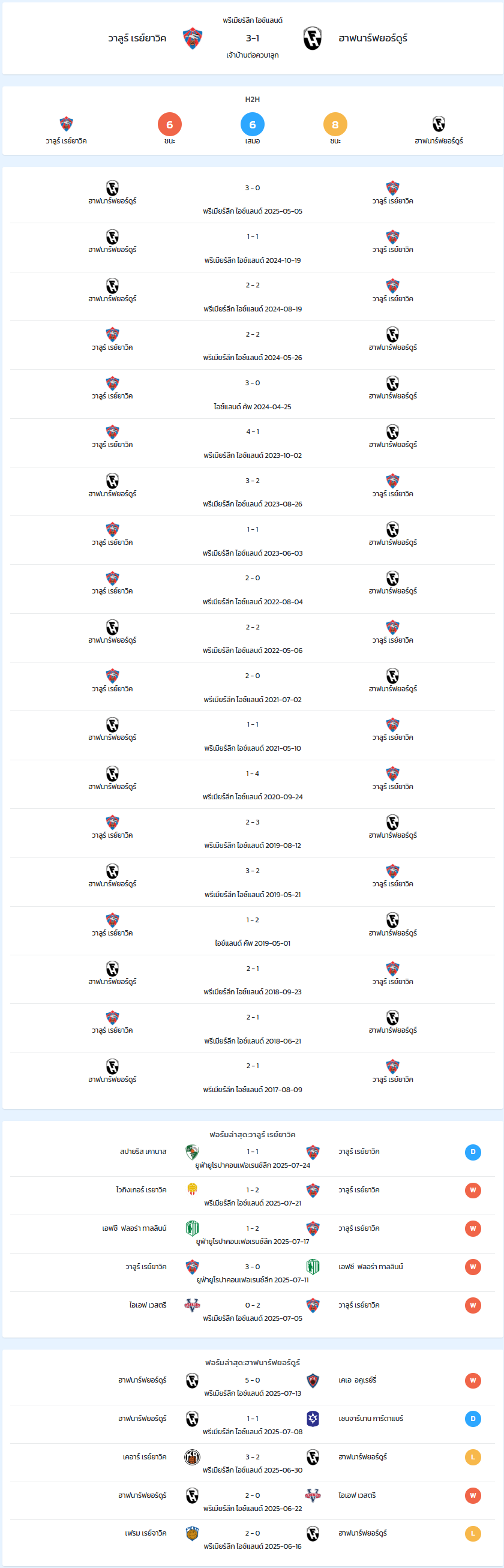Click KA Akureyri crest in 5-0 match
This screenshot has height=1568, width=504.
[x=313, y=1381]
